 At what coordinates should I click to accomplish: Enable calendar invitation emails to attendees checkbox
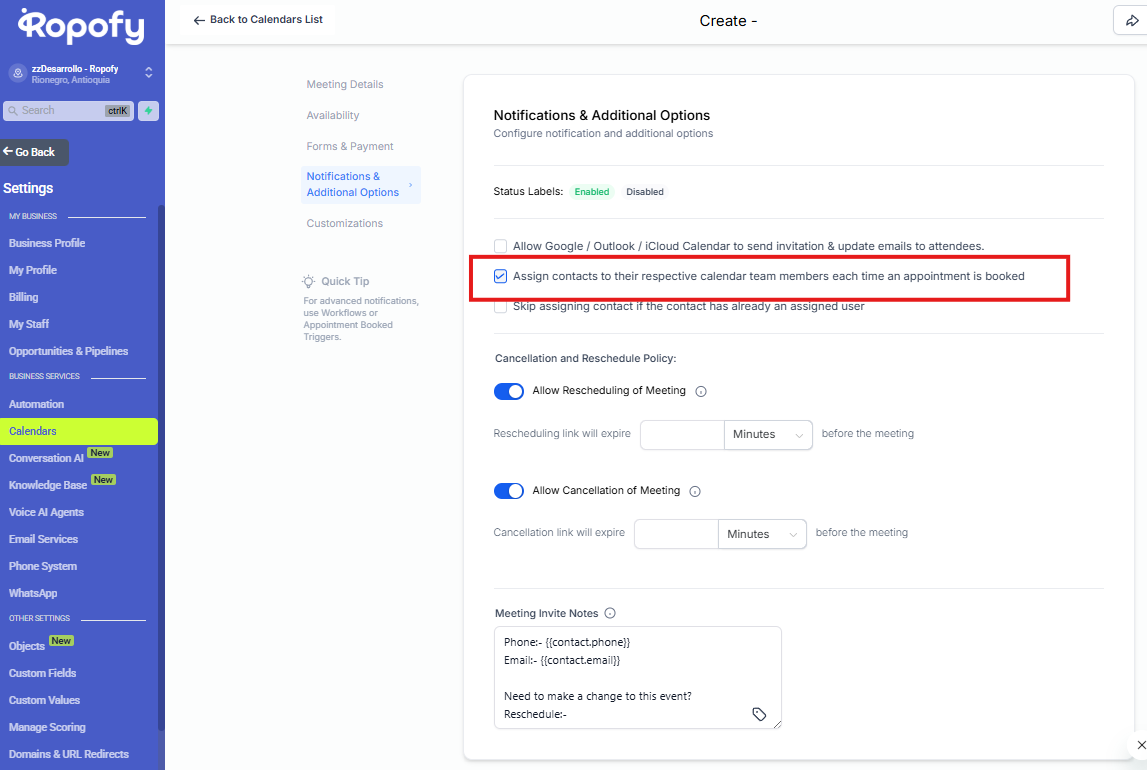coord(500,246)
